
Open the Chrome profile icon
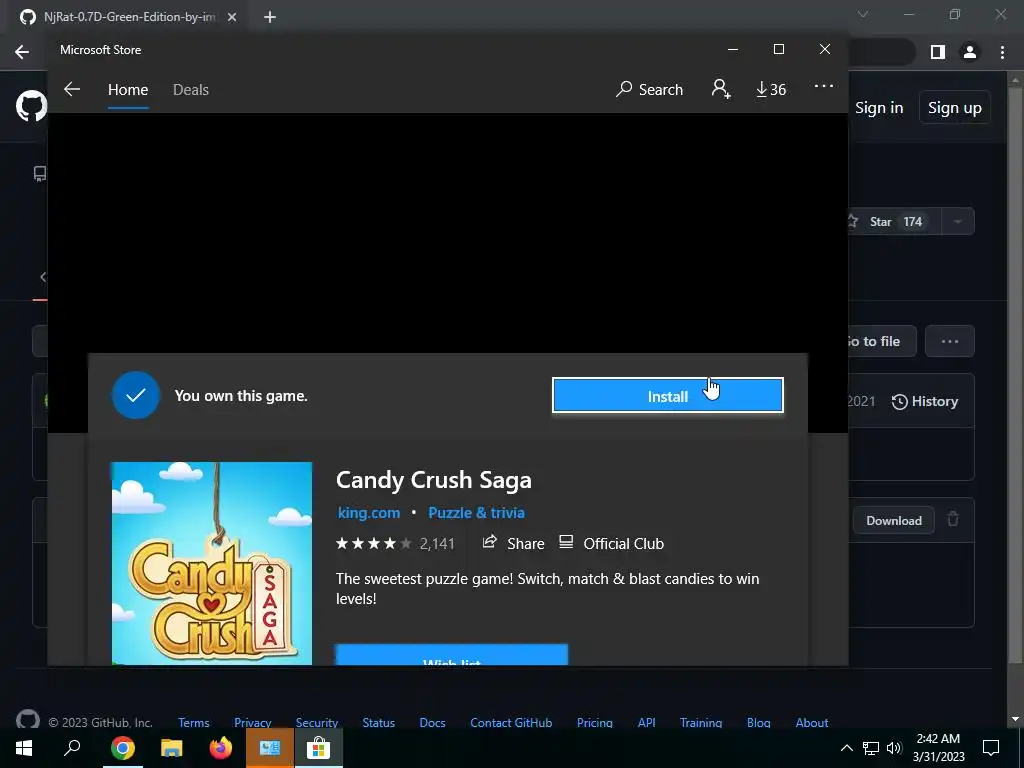[970, 52]
